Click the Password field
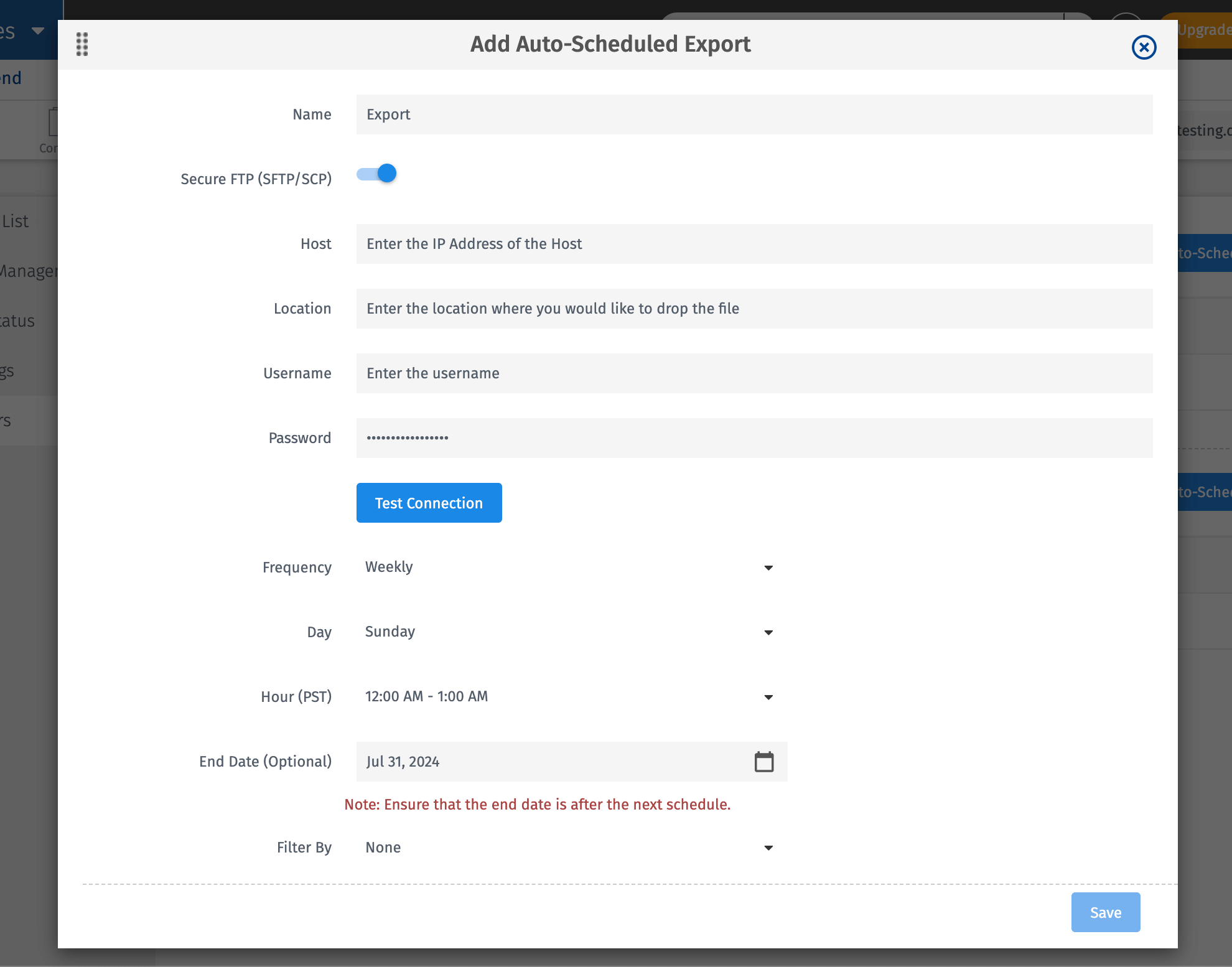The image size is (1232, 967). (754, 438)
